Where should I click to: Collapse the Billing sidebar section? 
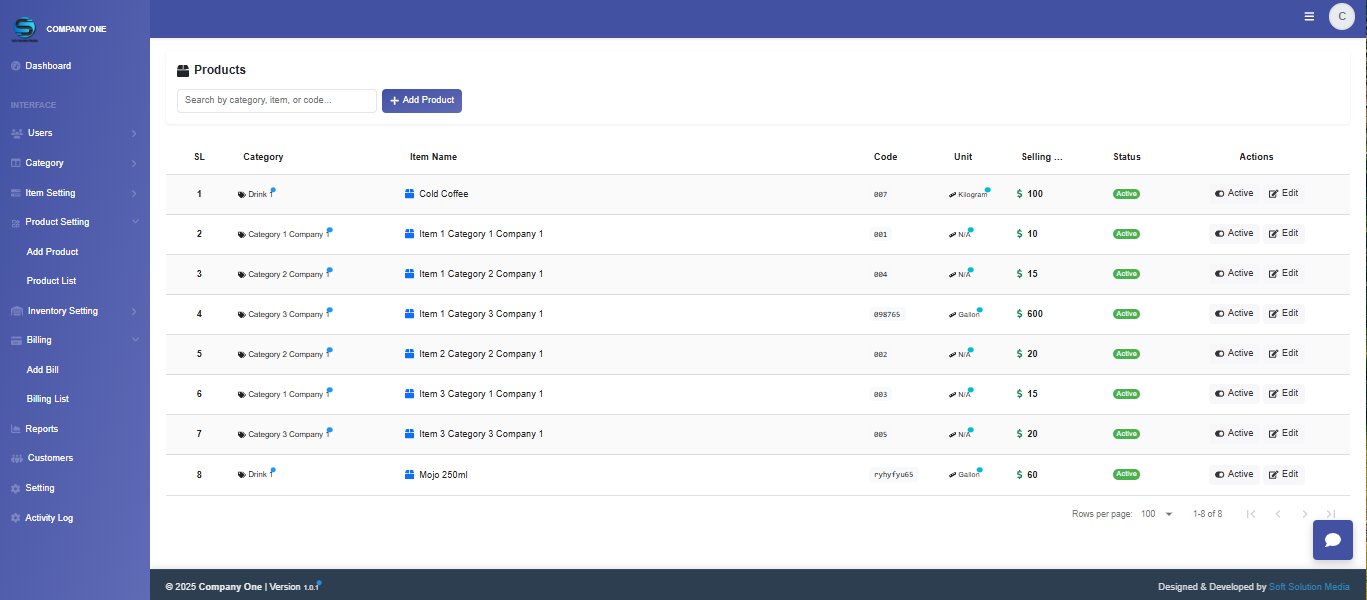point(75,340)
